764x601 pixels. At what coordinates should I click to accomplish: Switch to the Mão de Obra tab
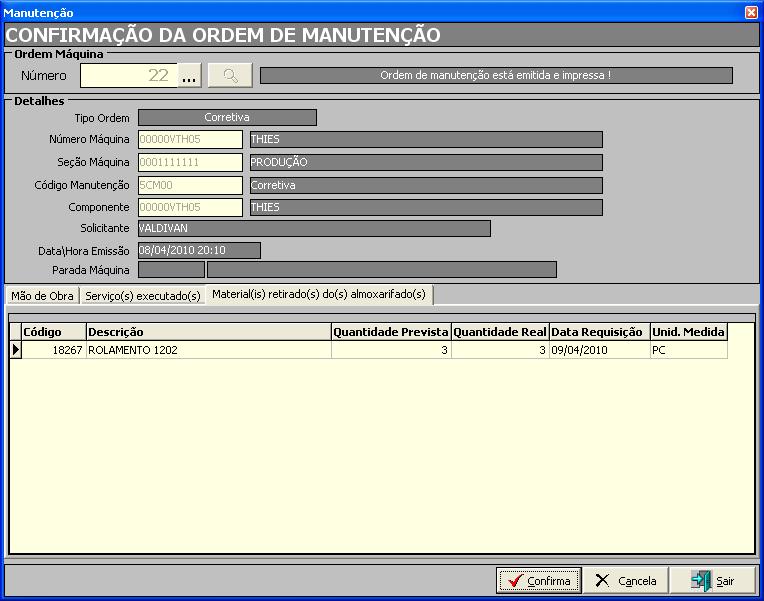coord(43,296)
